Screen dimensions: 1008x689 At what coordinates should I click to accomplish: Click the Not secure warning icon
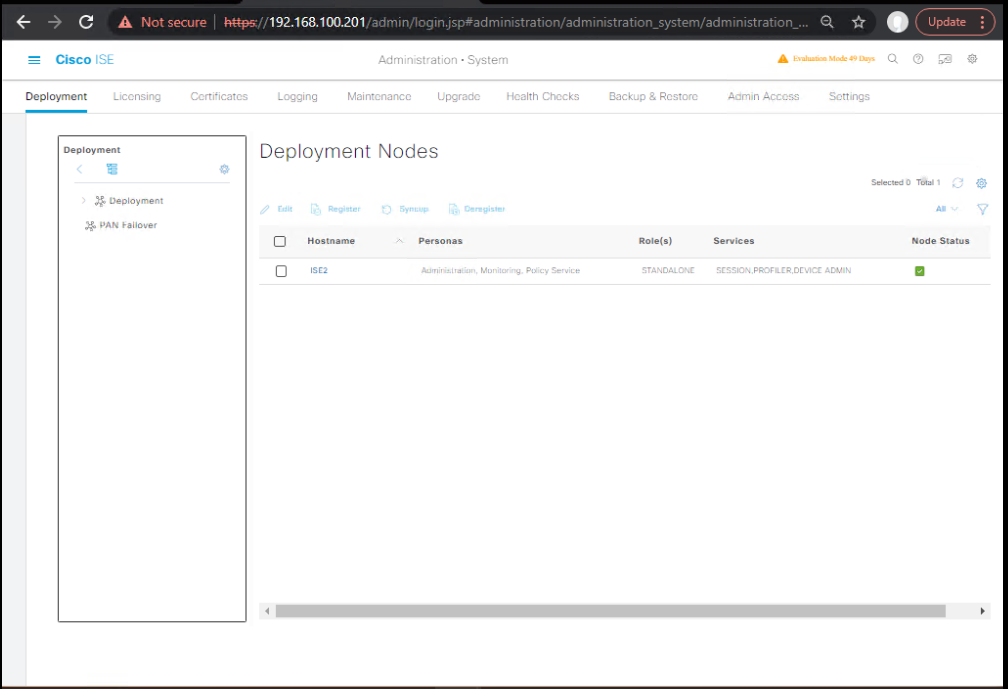[x=125, y=22]
